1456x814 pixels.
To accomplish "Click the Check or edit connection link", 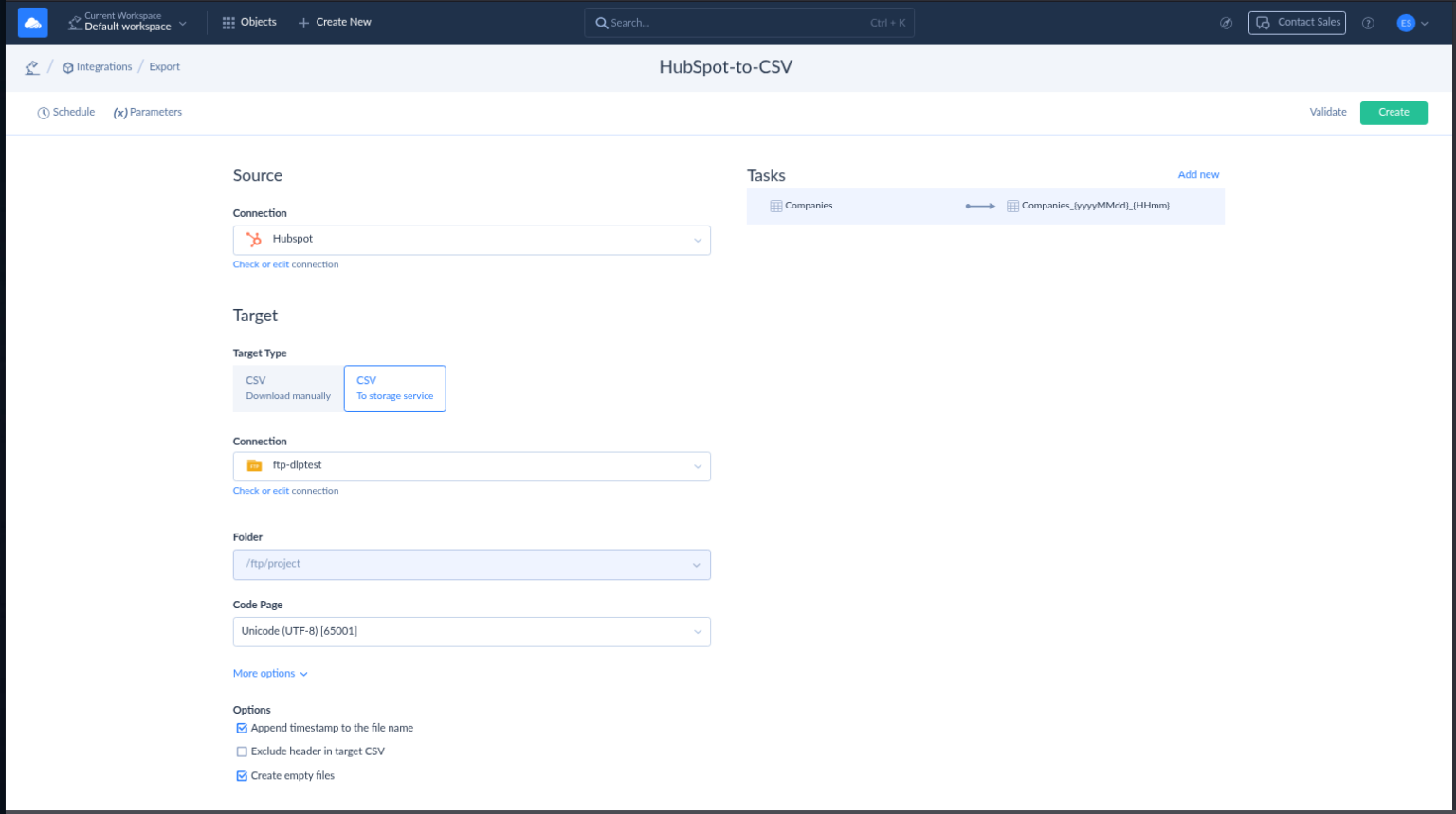I will point(285,263).
